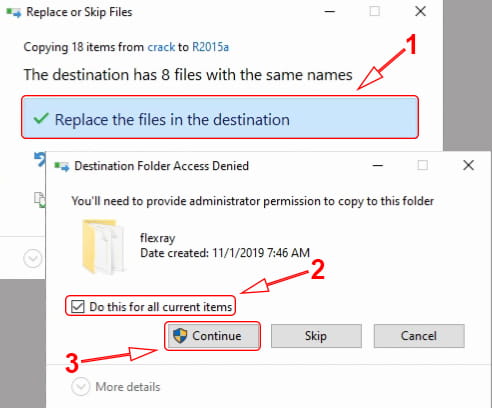Expand details chevron in Replace or Skip dialog

pos(32,258)
